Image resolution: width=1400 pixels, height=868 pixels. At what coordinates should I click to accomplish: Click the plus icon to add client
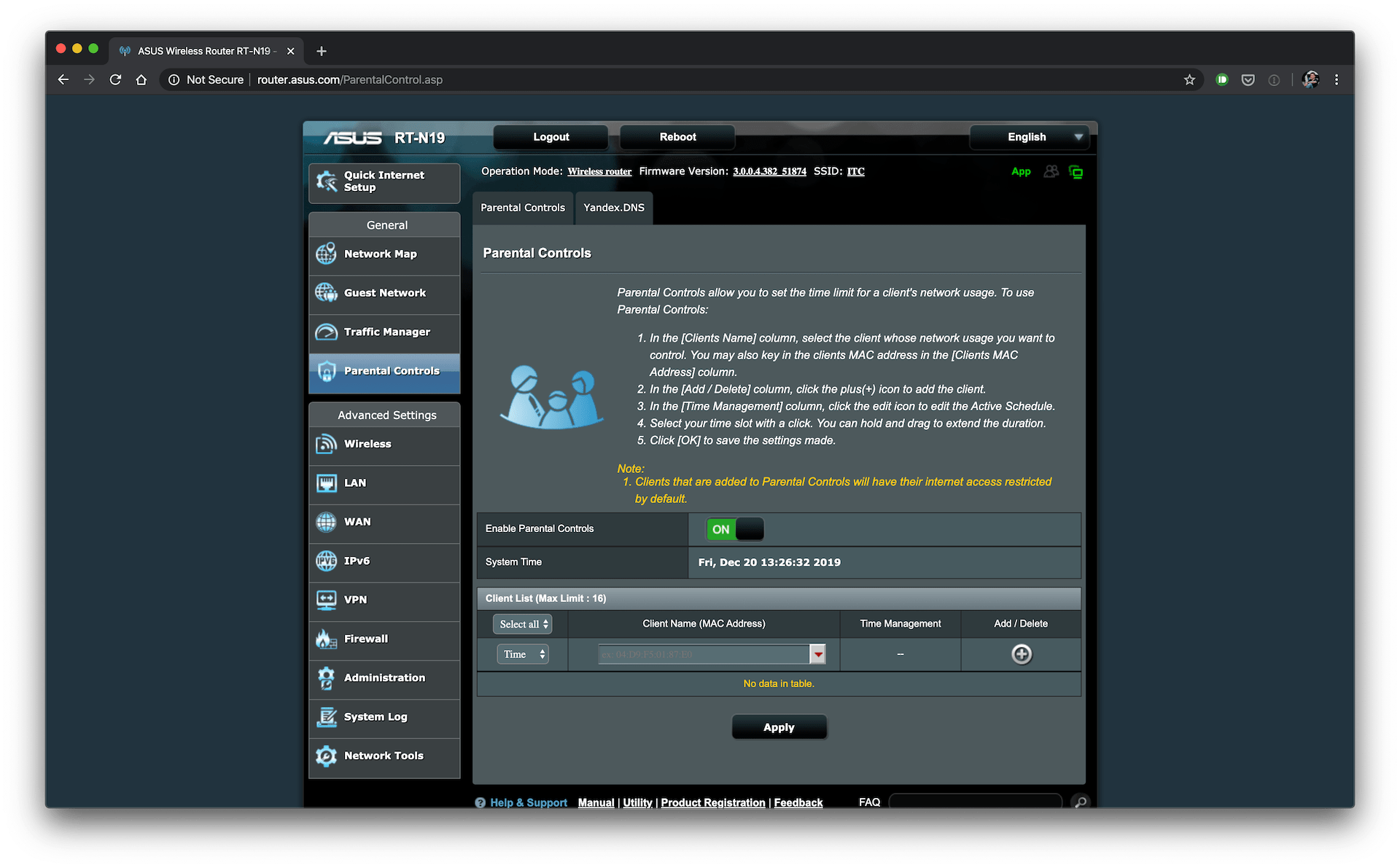[x=1022, y=654]
